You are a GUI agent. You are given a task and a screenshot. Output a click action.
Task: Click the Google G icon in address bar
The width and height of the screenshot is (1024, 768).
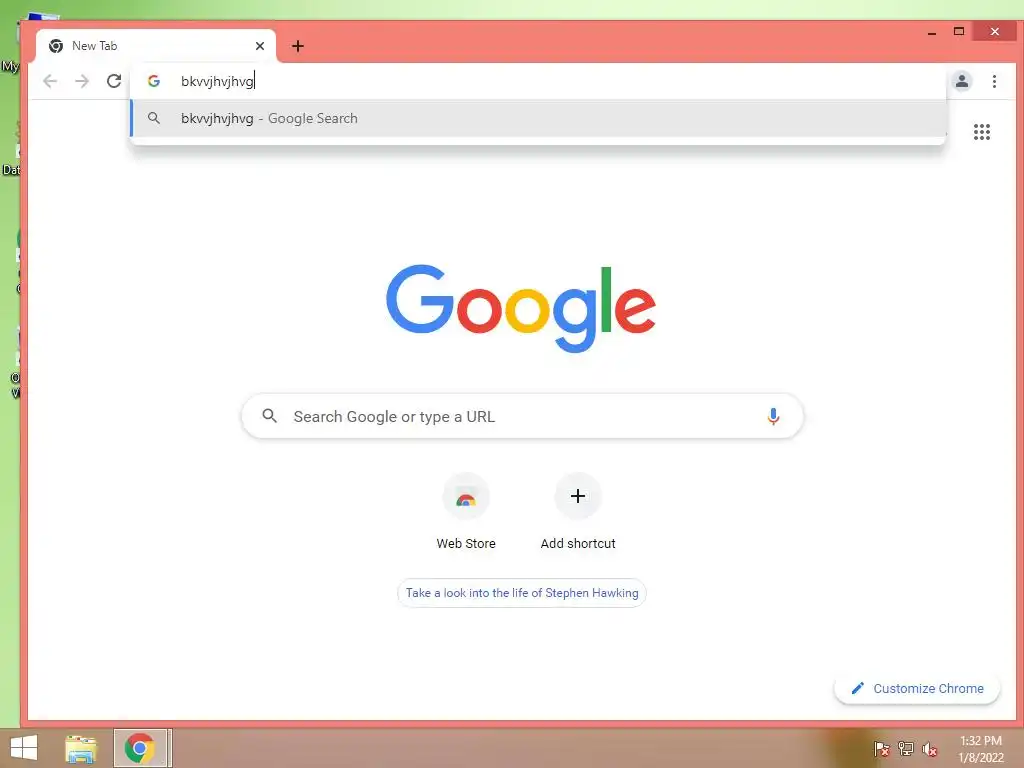153,81
